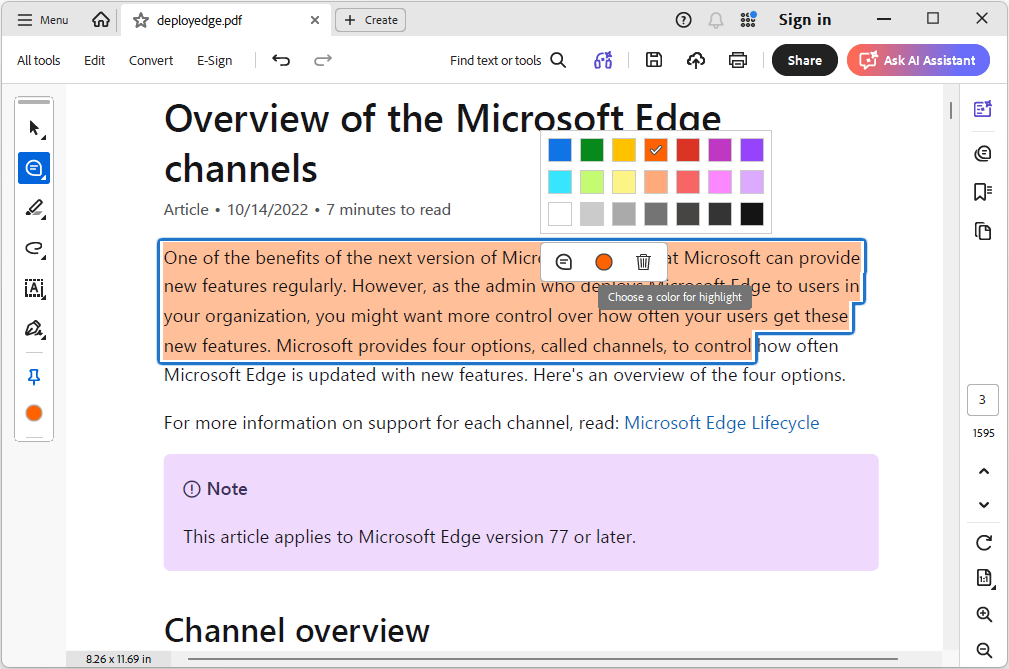Open the Edit menu
This screenshot has height=669, width=1009.
tap(94, 60)
